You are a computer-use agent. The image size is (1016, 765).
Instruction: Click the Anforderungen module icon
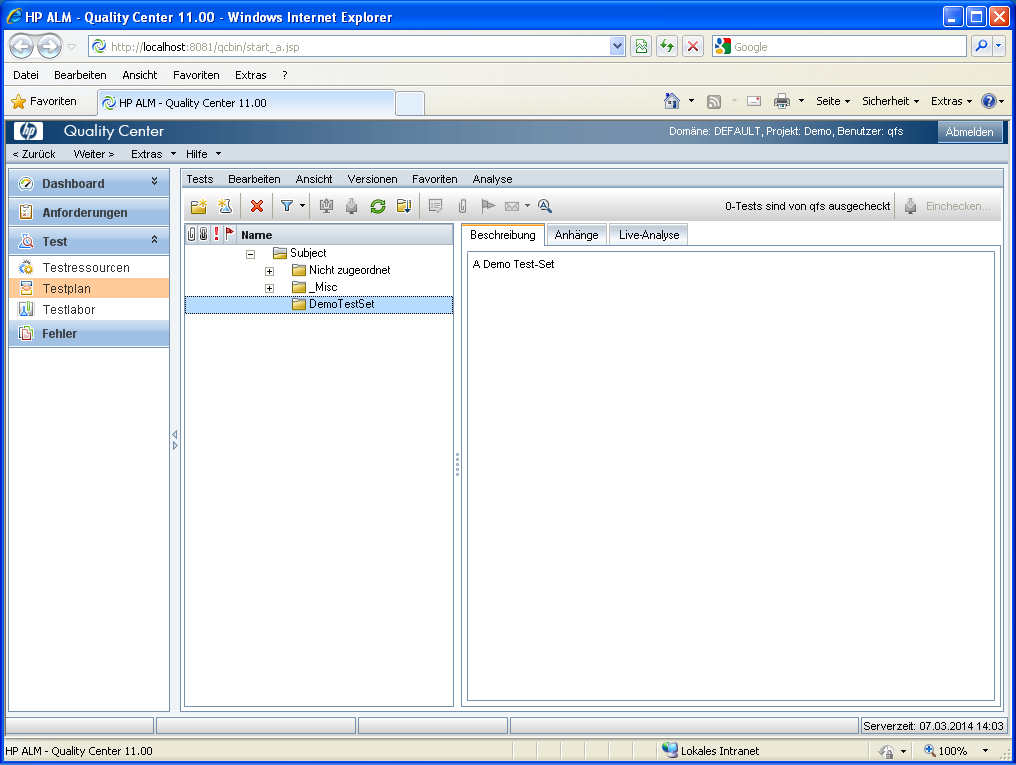click(26, 212)
